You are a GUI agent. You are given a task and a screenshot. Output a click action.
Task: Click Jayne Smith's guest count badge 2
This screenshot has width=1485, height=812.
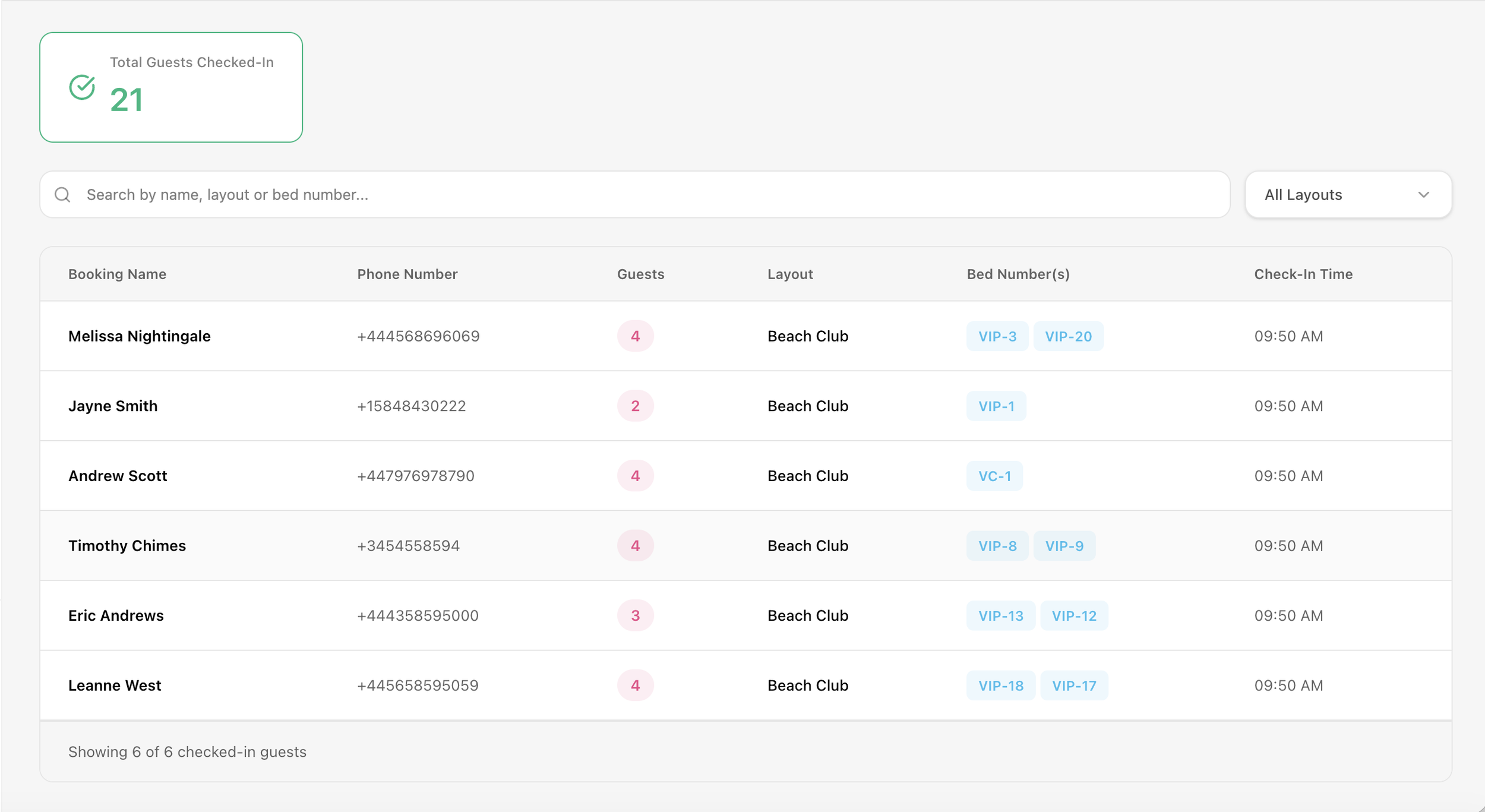click(634, 406)
